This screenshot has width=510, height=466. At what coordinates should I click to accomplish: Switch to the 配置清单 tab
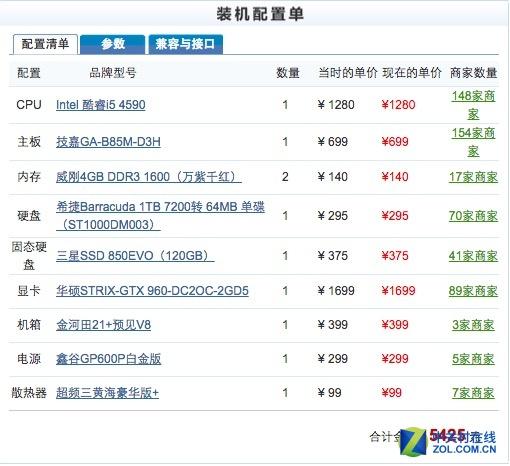click(x=45, y=44)
